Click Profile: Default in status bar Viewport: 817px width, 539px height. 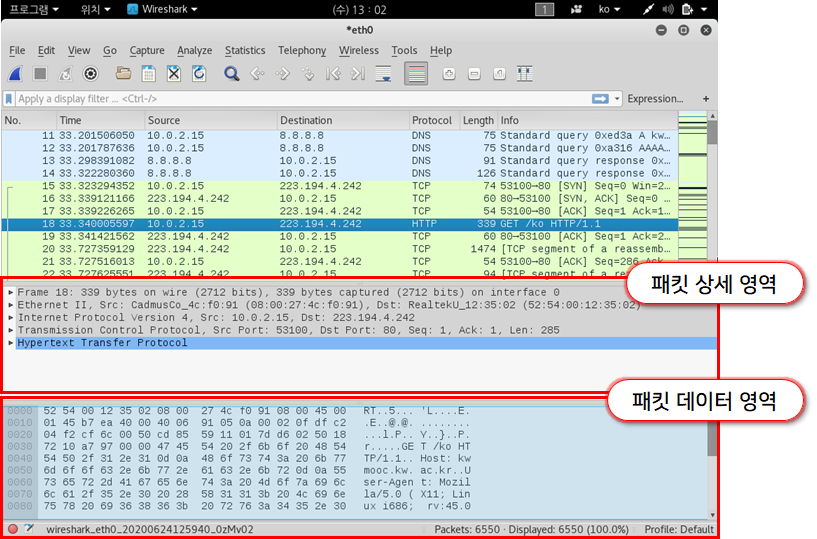[679, 530]
